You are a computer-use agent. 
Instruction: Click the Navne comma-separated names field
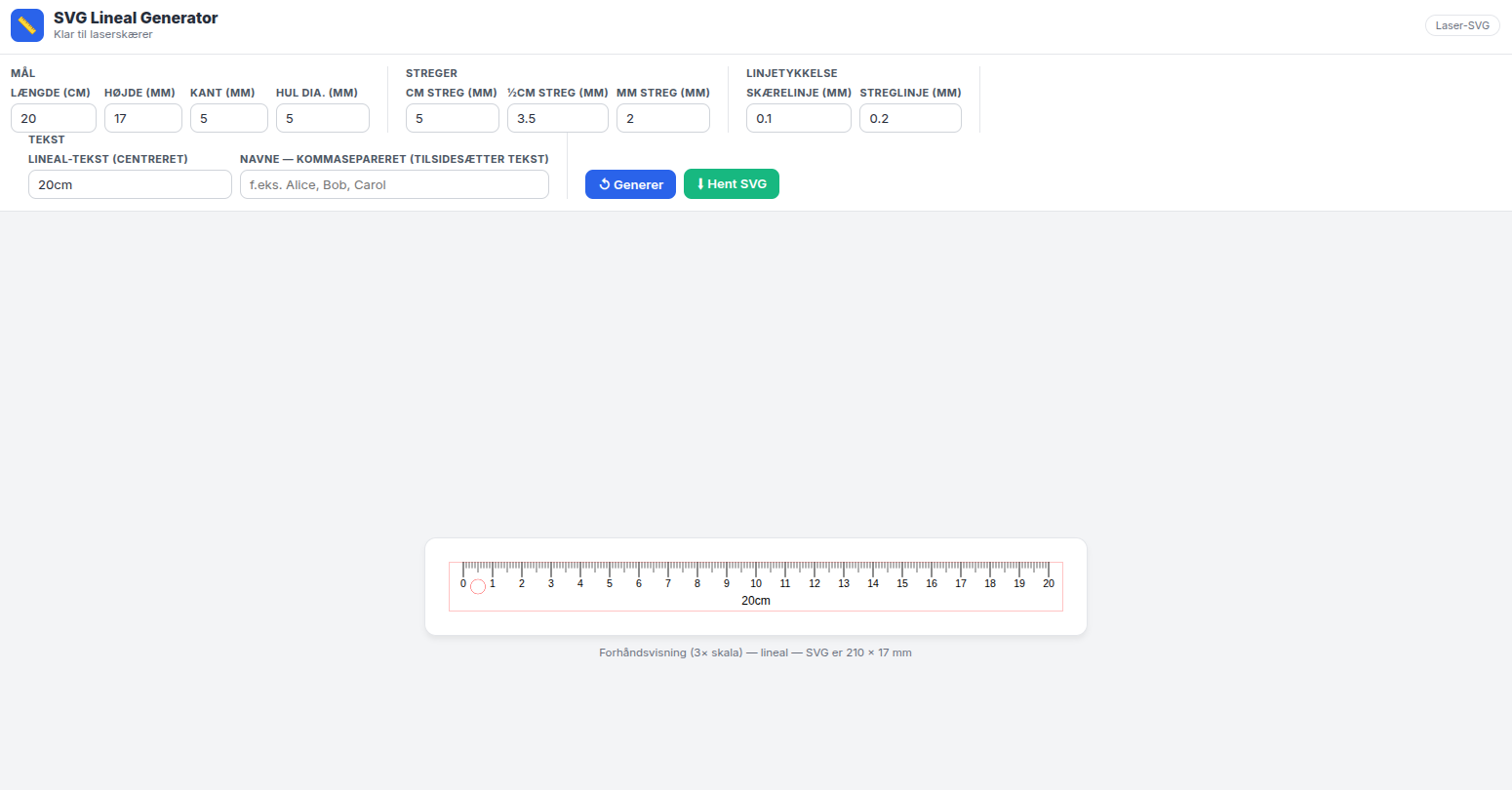click(x=394, y=184)
